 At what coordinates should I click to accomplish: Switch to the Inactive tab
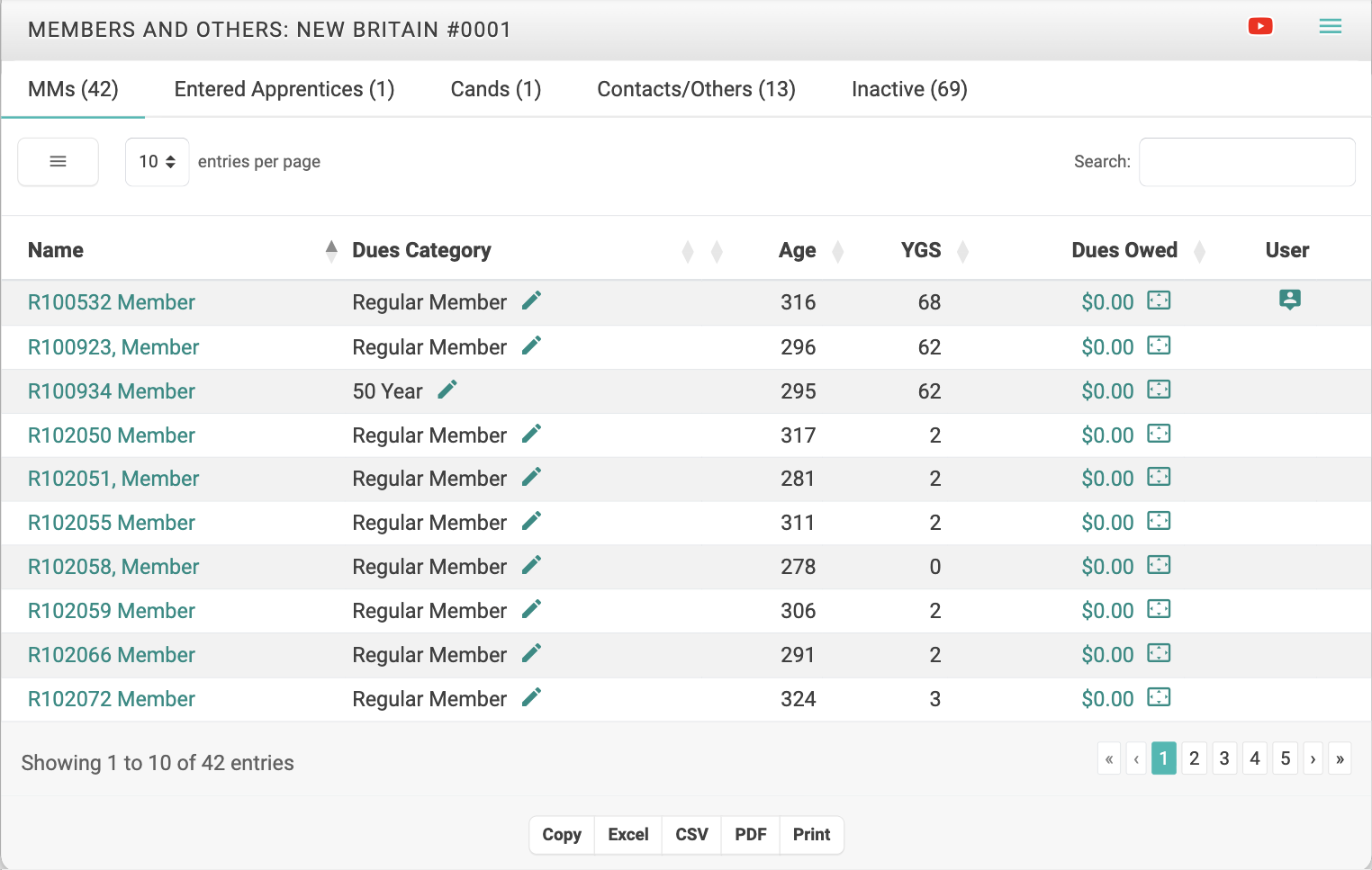click(909, 90)
